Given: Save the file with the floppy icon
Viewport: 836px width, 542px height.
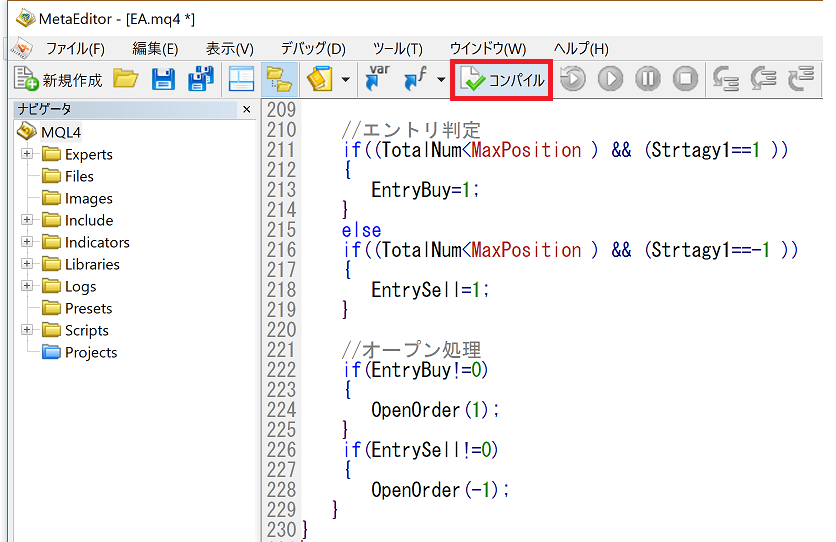Looking at the screenshot, I should (163, 79).
